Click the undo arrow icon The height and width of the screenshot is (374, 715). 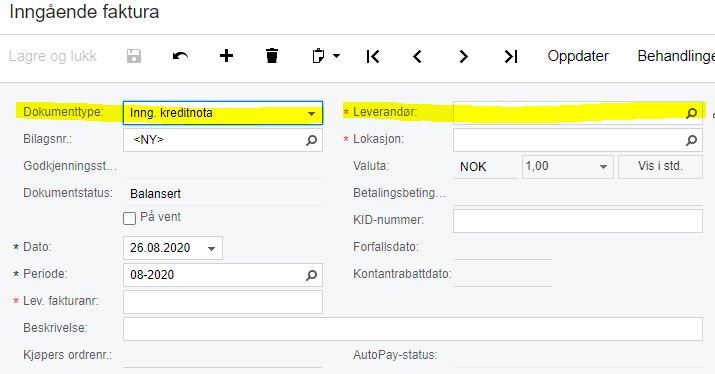pyautogui.click(x=180, y=56)
